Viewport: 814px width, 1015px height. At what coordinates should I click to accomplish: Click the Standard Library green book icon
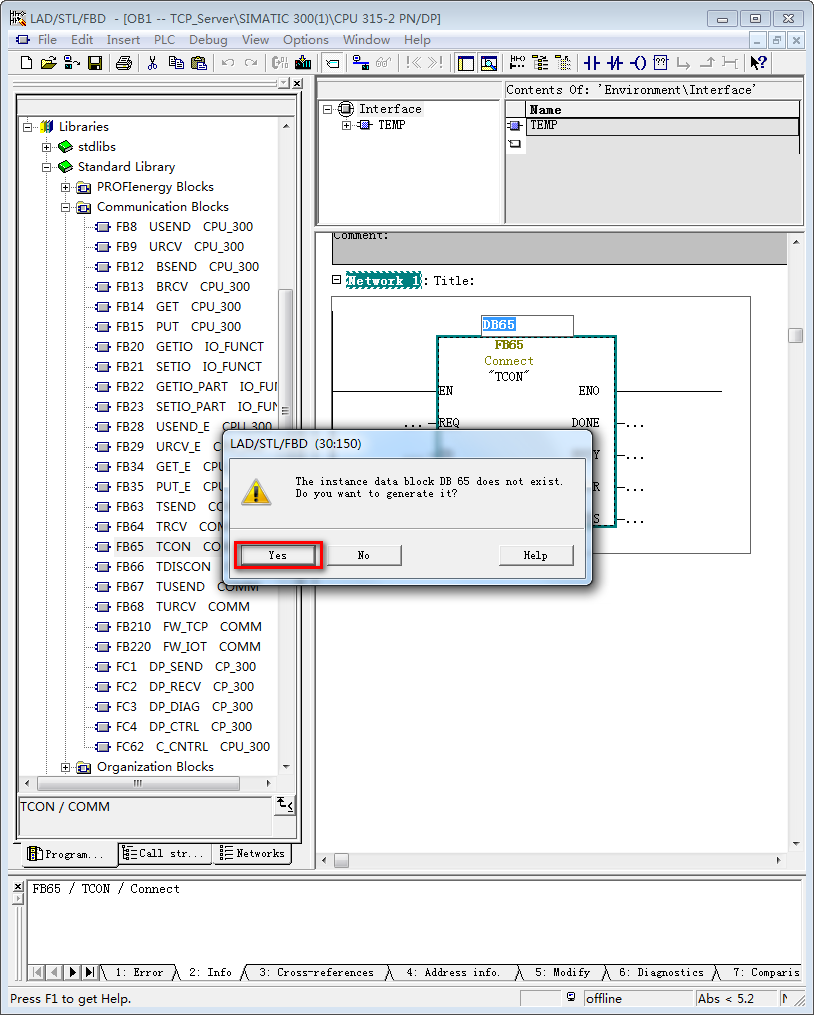pyautogui.click(x=65, y=167)
